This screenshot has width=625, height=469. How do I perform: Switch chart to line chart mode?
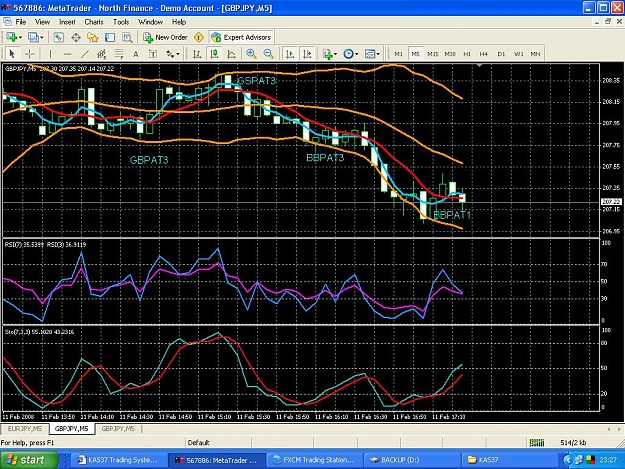231,54
